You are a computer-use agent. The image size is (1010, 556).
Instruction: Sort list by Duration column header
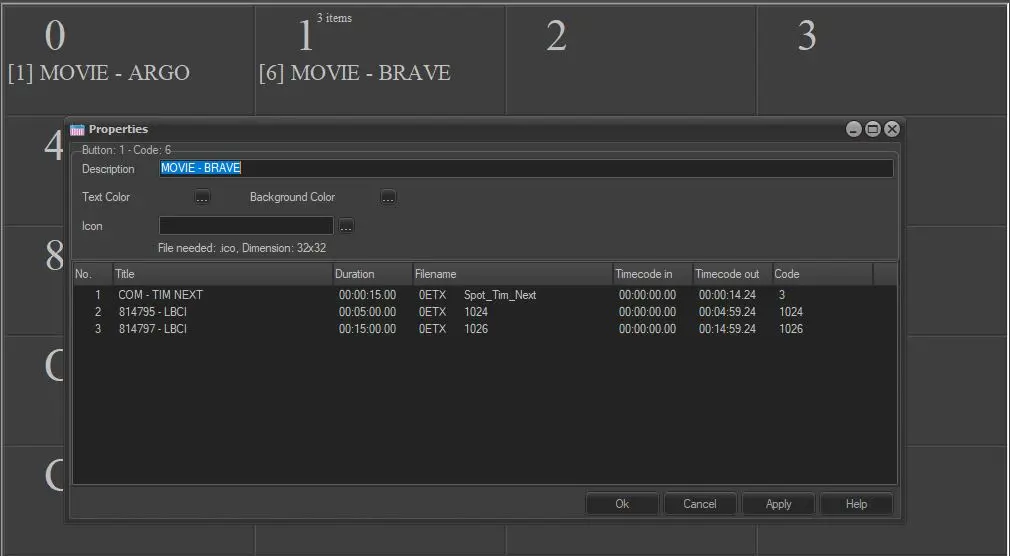(372, 274)
